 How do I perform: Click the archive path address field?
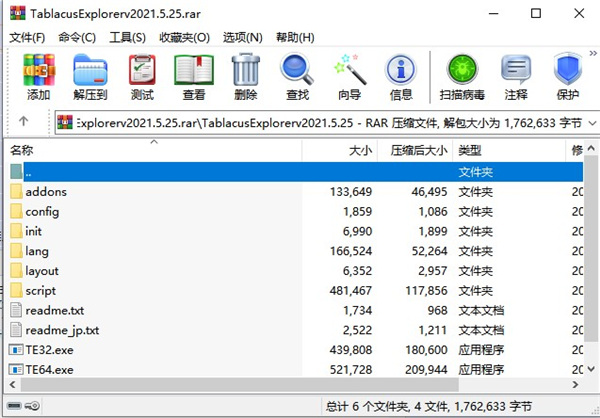tap(327, 123)
